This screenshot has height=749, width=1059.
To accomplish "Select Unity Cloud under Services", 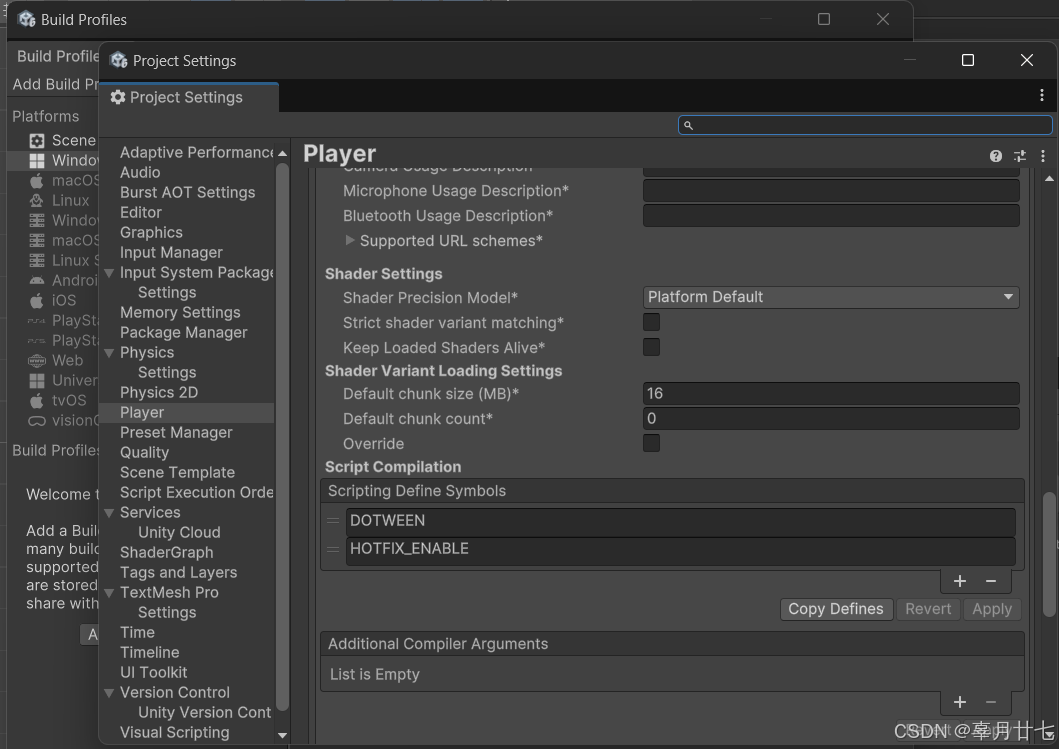I will click(x=179, y=532).
